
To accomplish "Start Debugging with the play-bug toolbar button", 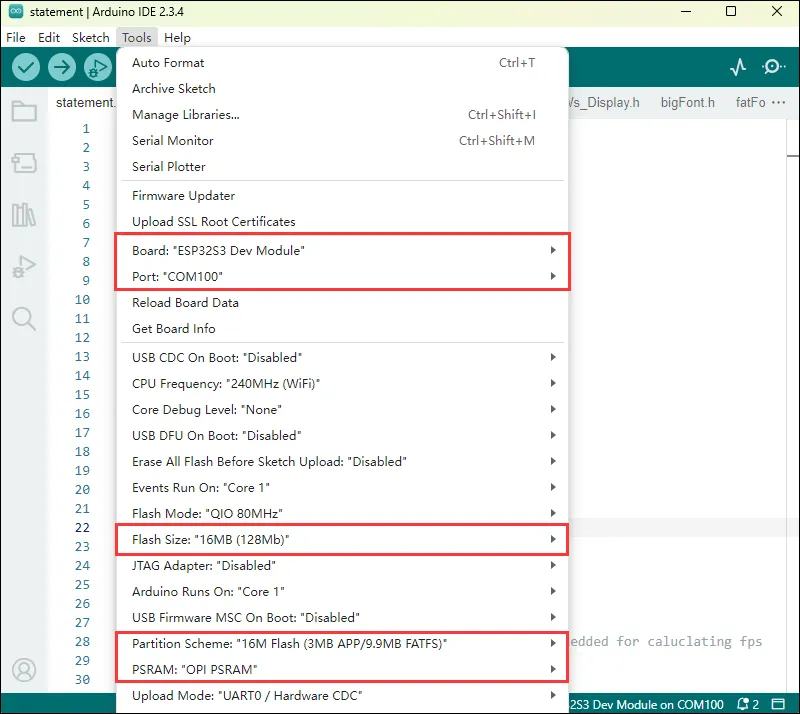I will (x=98, y=67).
